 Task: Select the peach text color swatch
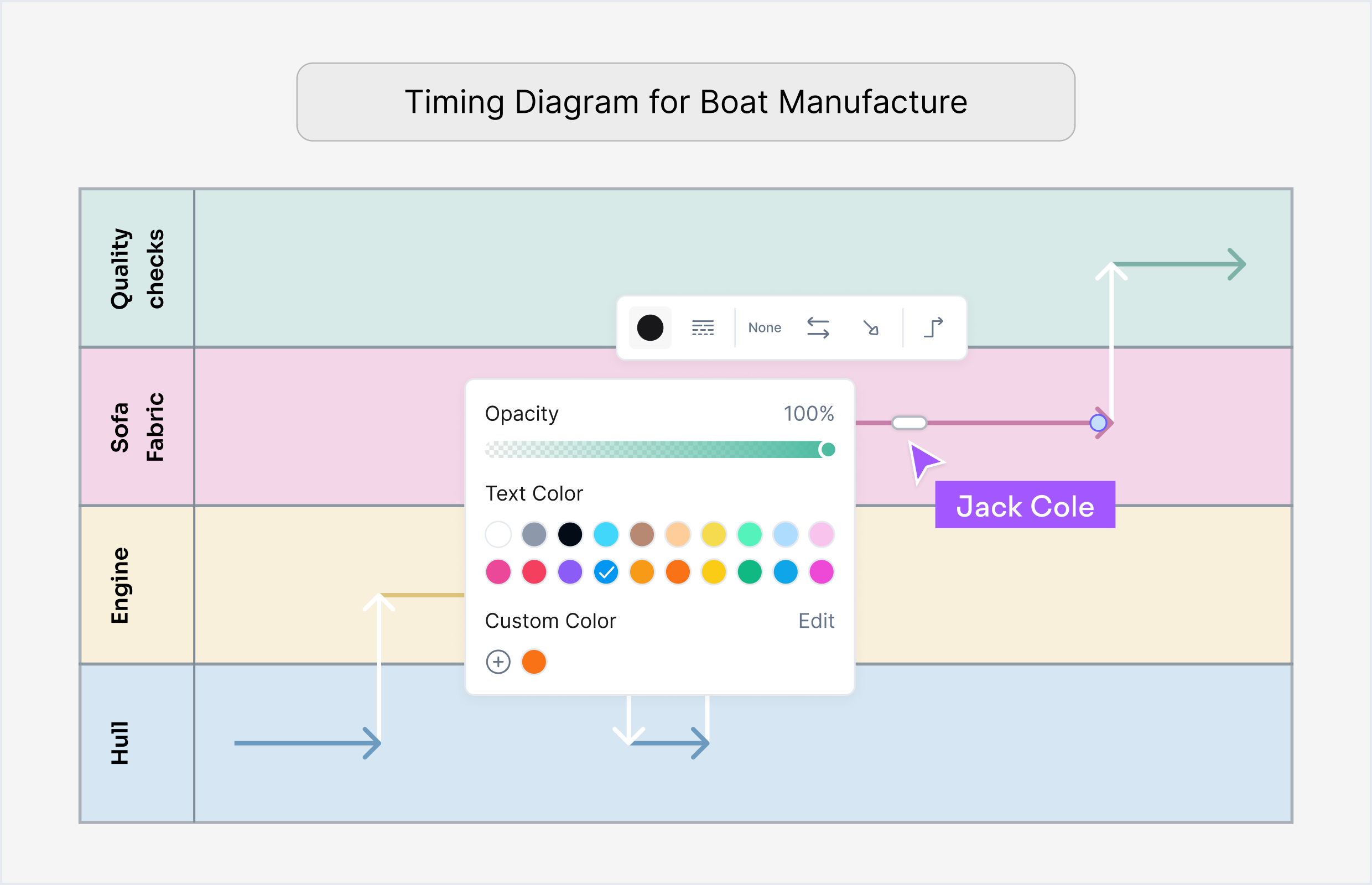pyautogui.click(x=678, y=534)
